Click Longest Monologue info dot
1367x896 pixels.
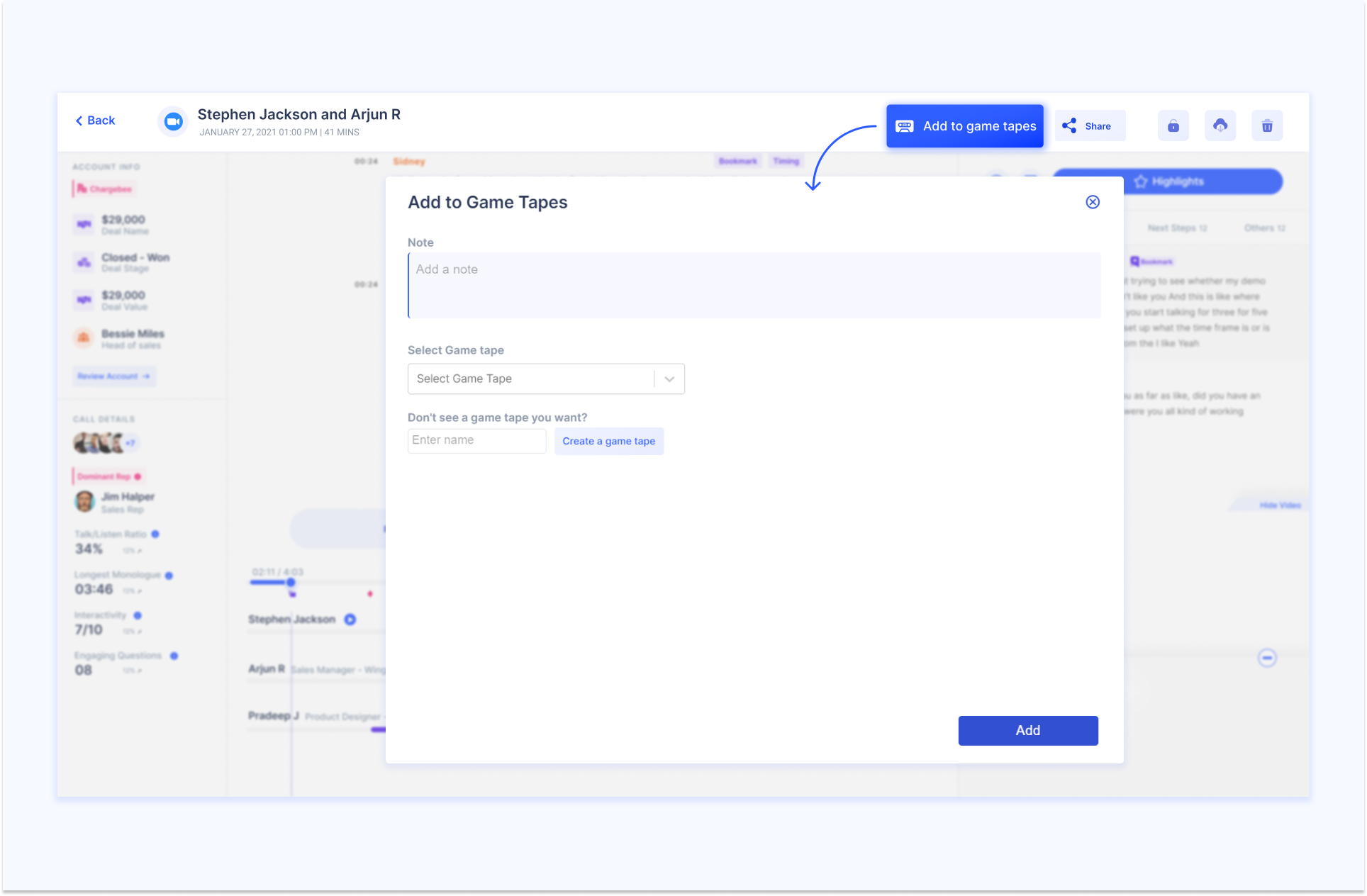point(169,576)
